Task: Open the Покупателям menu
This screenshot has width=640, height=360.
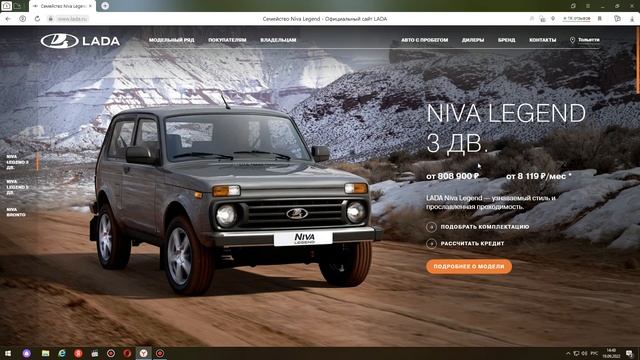Action: (227, 40)
